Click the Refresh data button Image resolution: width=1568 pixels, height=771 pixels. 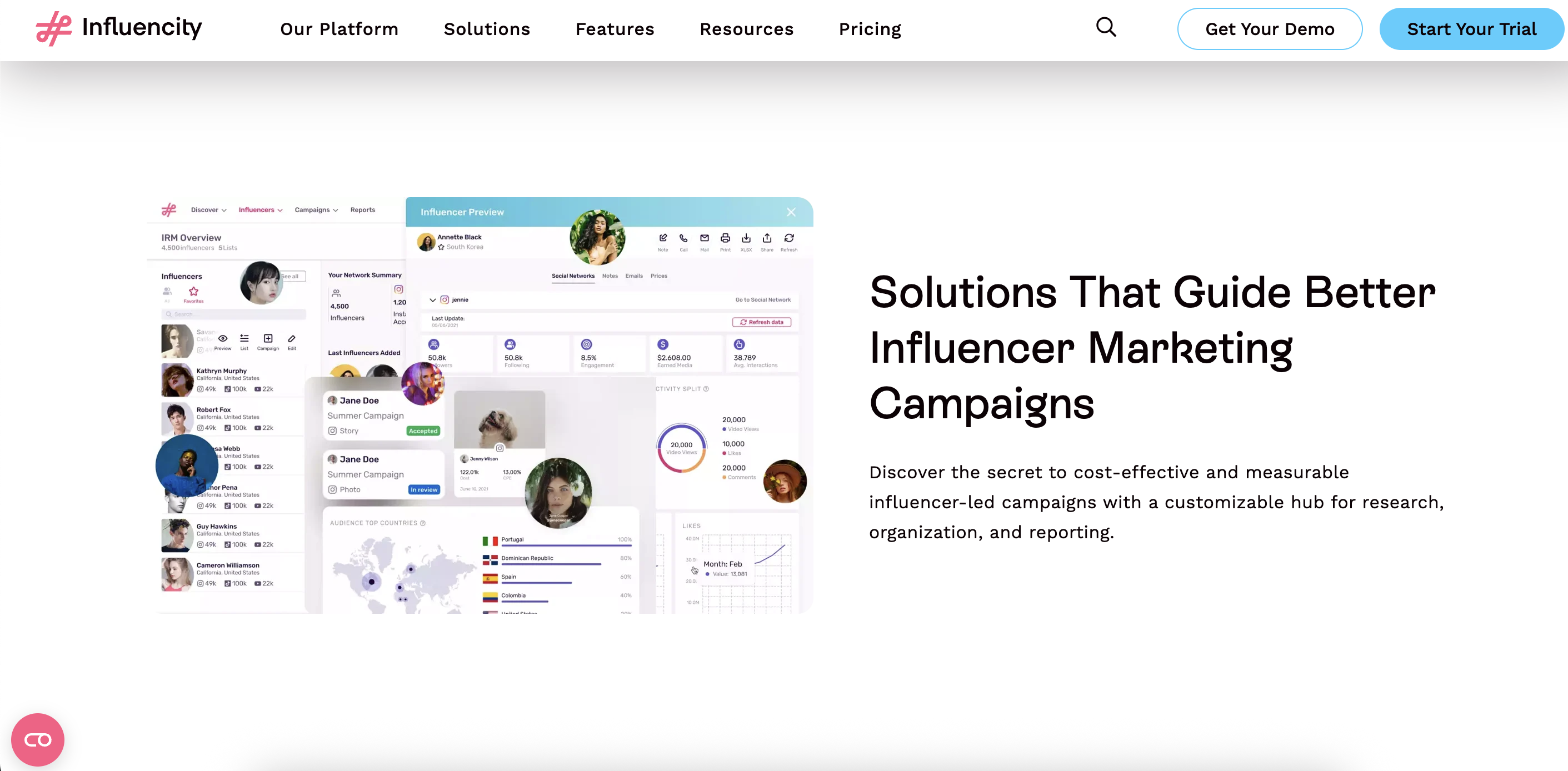[x=761, y=323]
